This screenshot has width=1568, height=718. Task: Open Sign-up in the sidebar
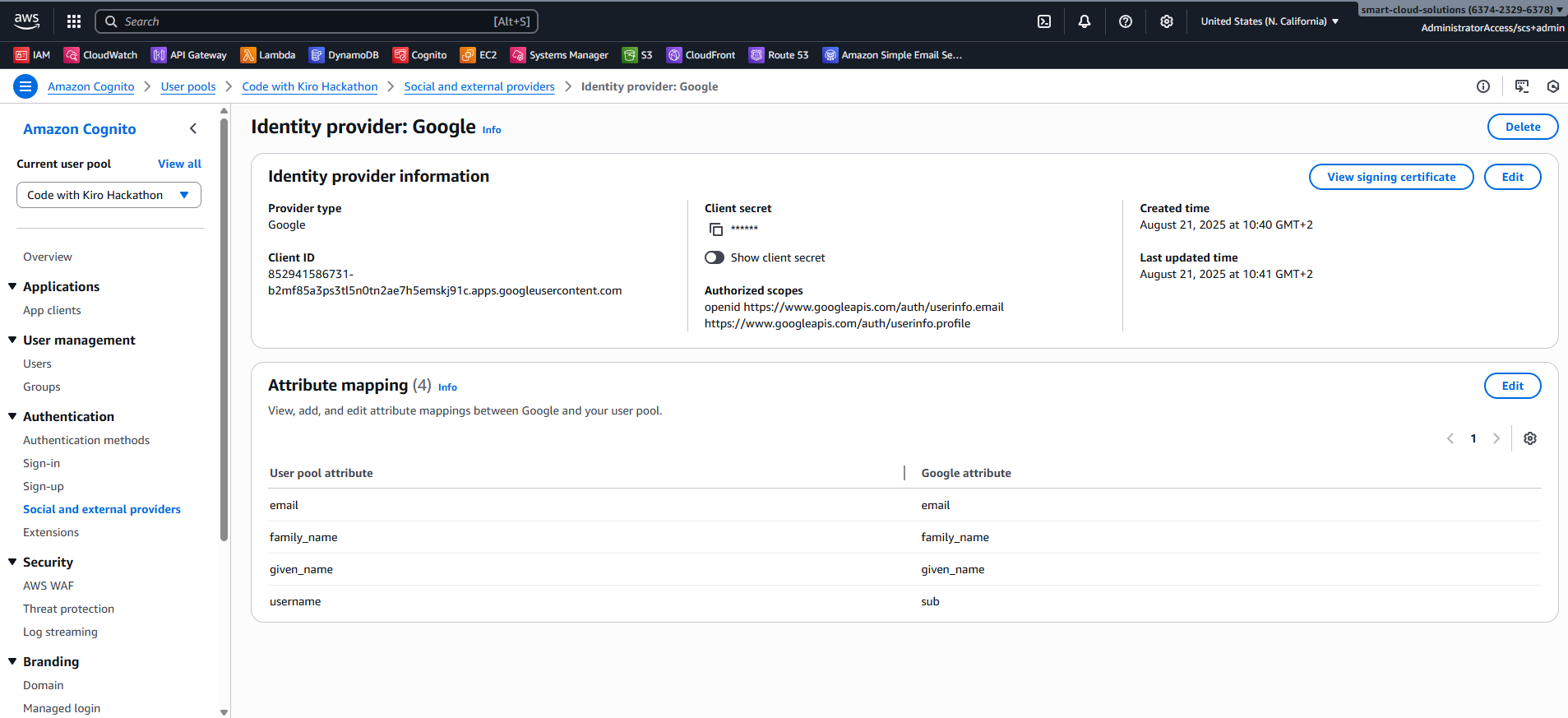point(44,486)
